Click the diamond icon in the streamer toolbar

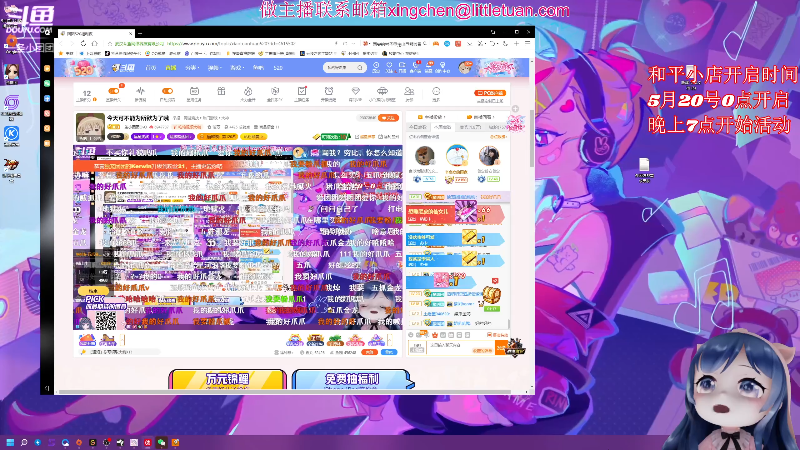(x=356, y=91)
